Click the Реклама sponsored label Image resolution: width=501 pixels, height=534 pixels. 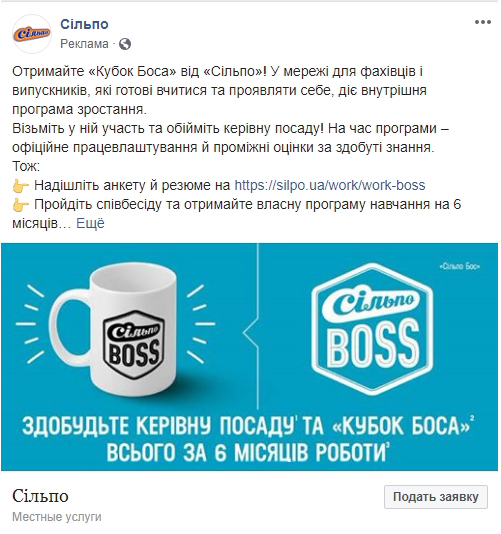(x=84, y=44)
